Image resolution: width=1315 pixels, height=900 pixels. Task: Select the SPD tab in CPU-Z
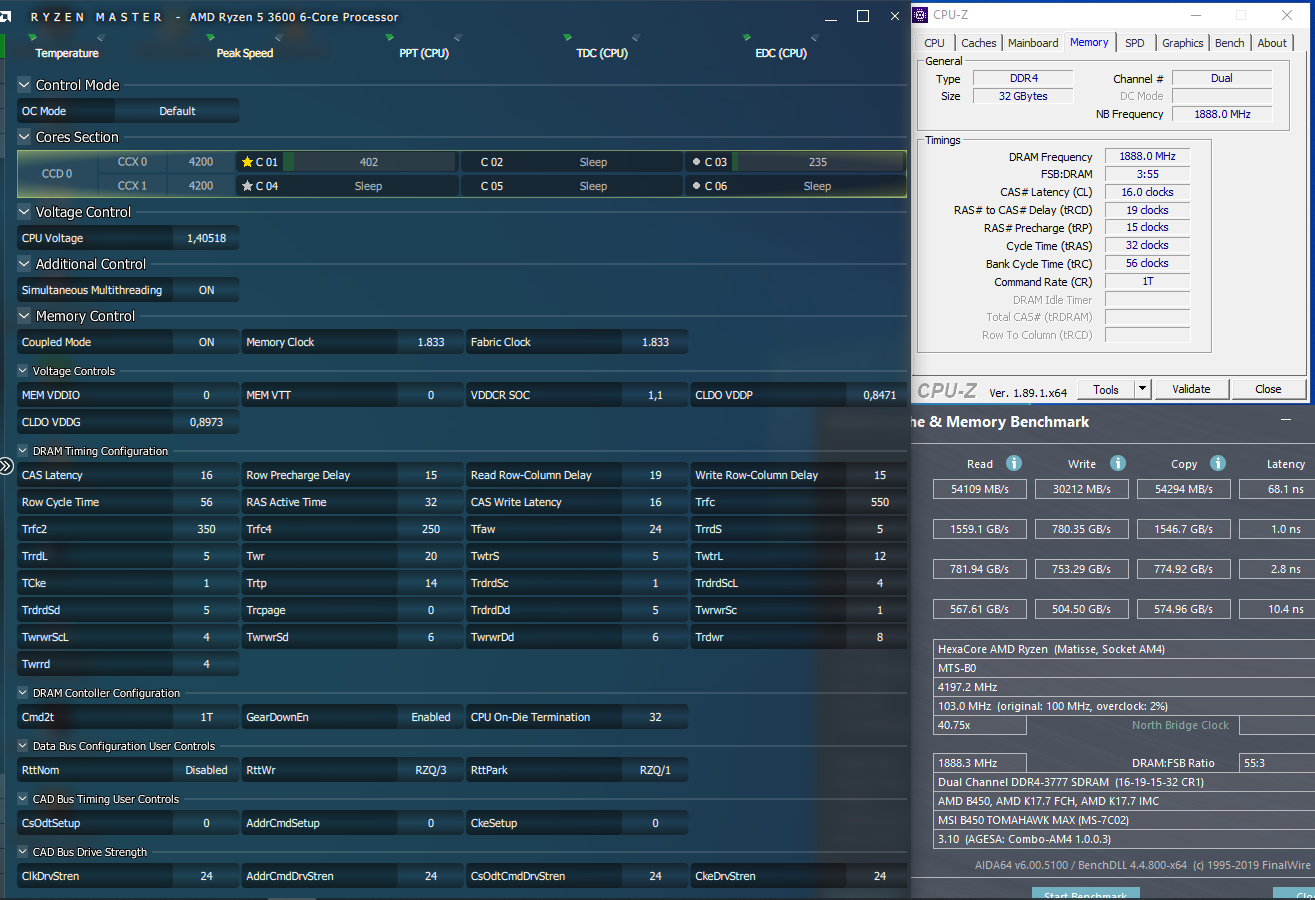click(x=1135, y=43)
